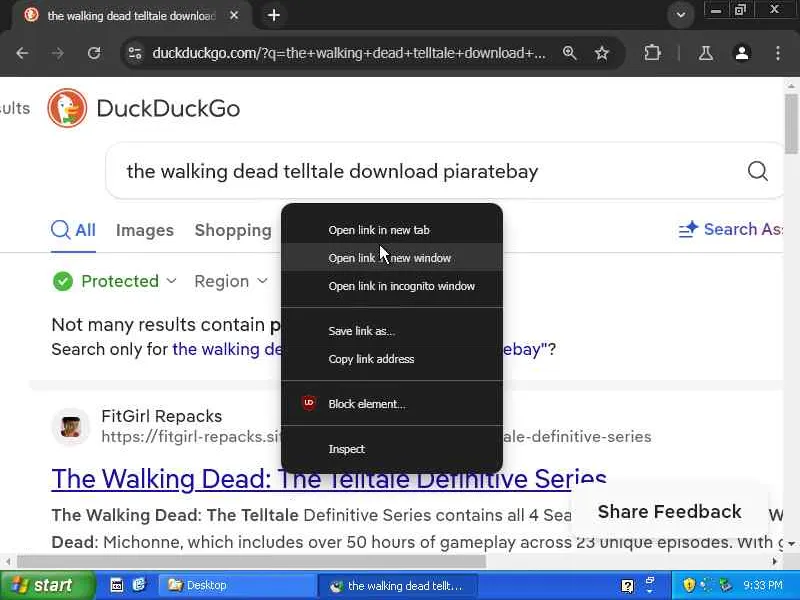Click the Windows start button
Screen dimensions: 800x600
(x=47, y=585)
